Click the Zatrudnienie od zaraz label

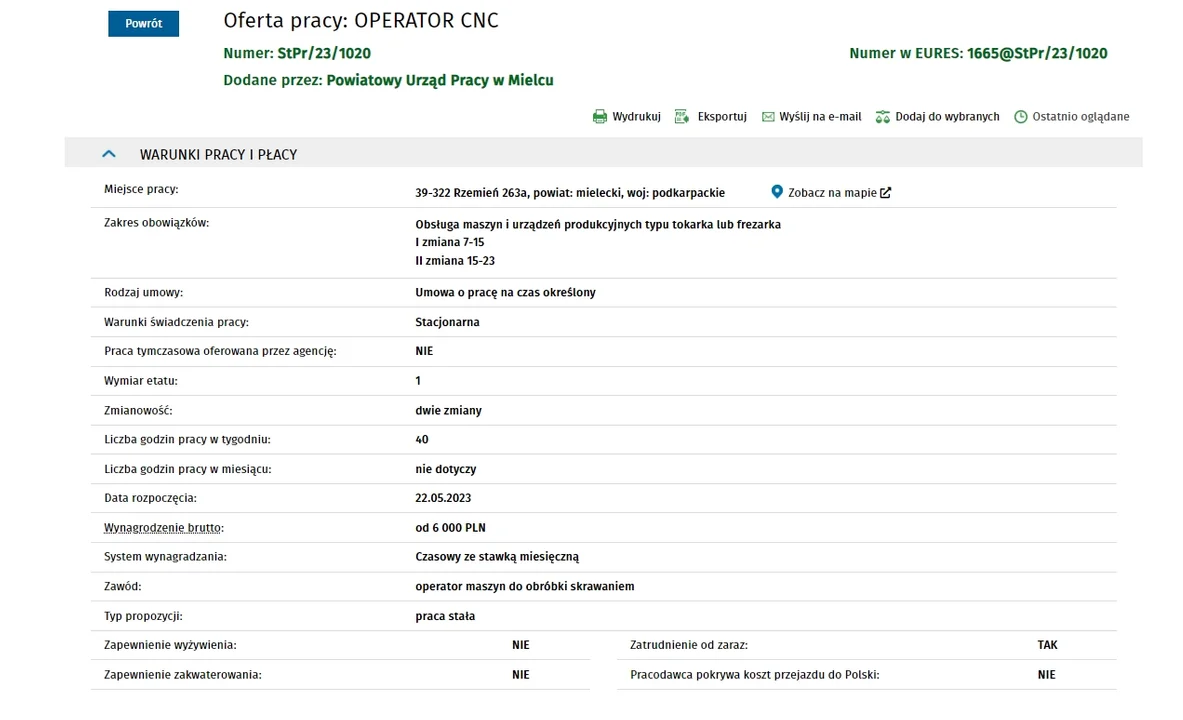(x=689, y=645)
